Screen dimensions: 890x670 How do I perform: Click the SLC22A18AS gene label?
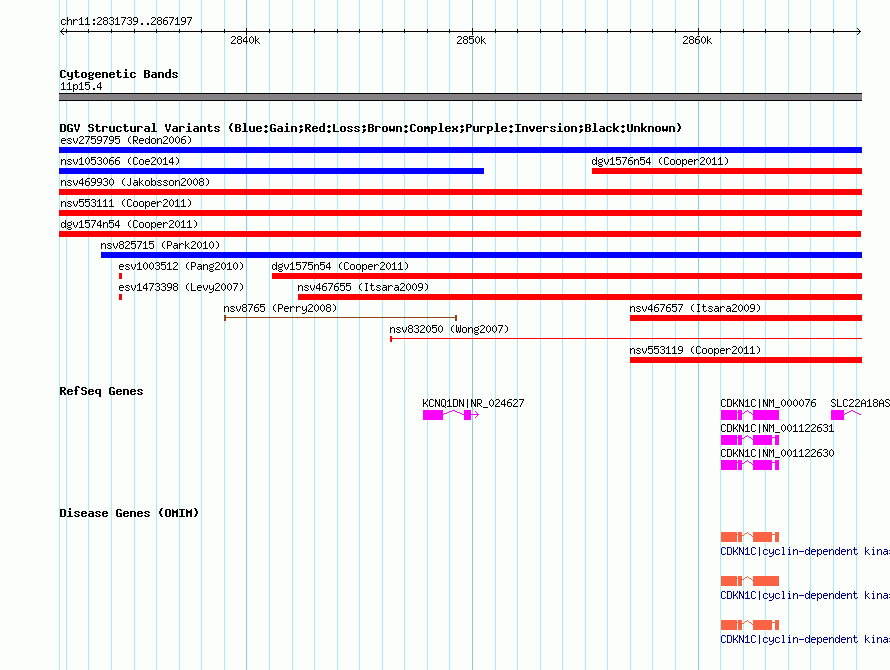tap(860, 403)
